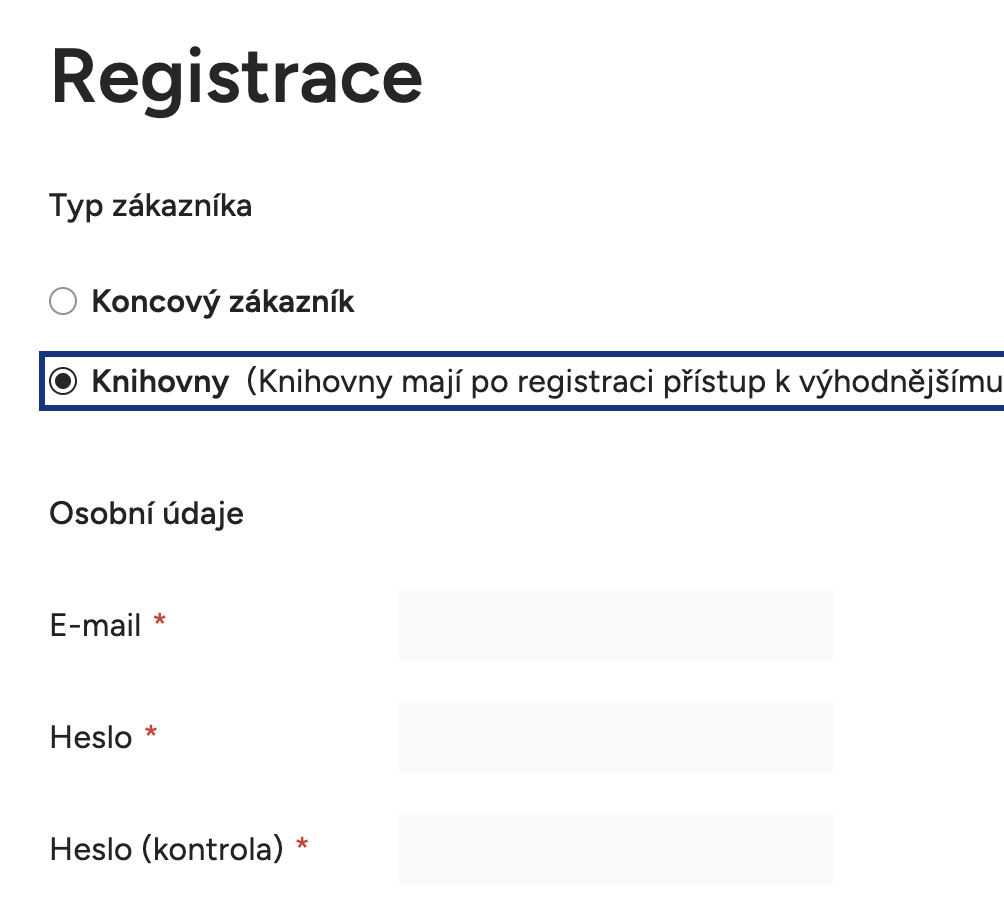Image resolution: width=1004 pixels, height=922 pixels.
Task: Place cursor in the password field
Action: click(x=615, y=736)
